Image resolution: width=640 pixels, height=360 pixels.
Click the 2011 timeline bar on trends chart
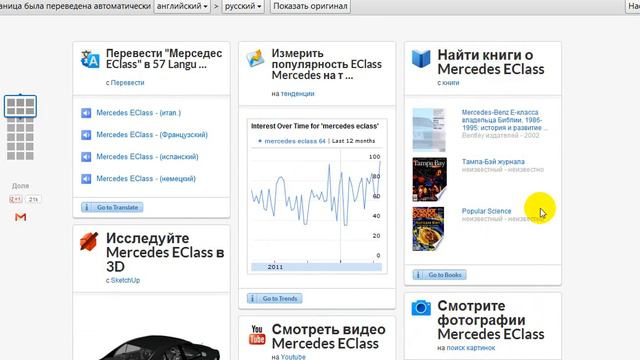pyautogui.click(x=316, y=267)
